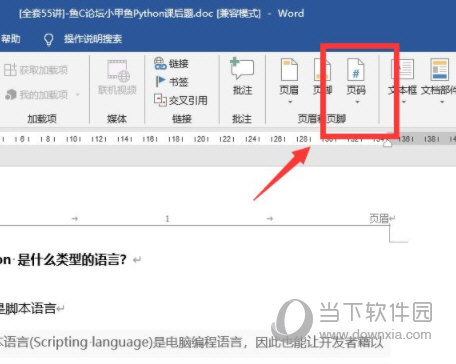Screen dimensions: 456x364
Task: Click the 页眉 header icon
Action: (x=289, y=70)
